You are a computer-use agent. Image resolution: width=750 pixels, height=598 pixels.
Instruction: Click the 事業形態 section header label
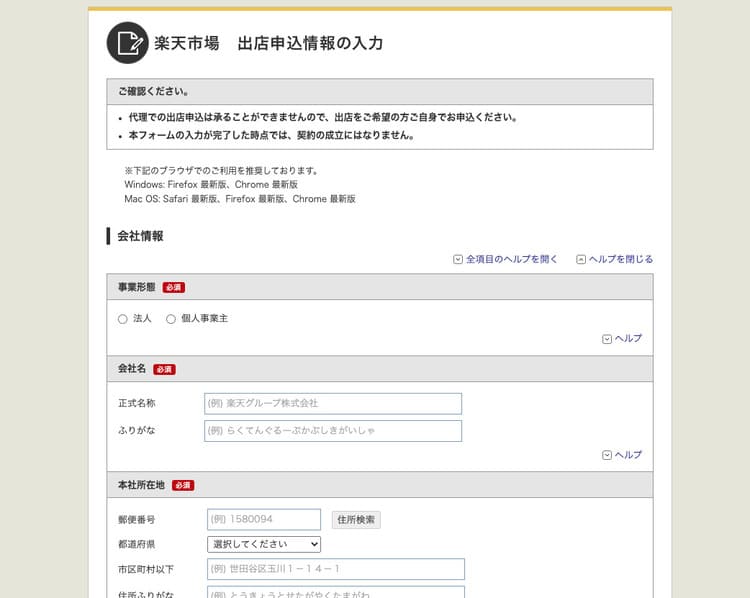pos(136,287)
